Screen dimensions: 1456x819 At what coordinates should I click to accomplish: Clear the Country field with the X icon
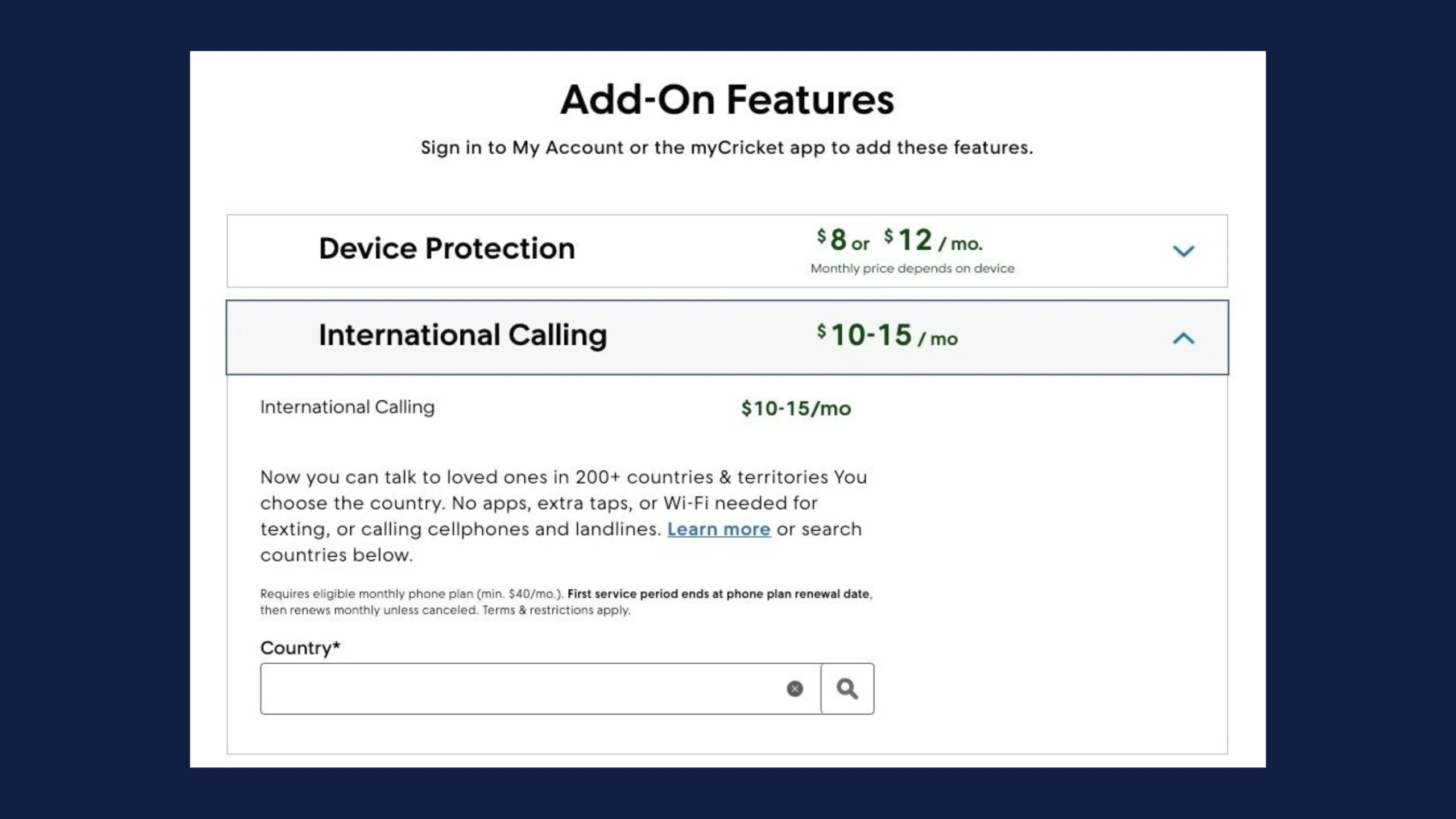click(795, 689)
